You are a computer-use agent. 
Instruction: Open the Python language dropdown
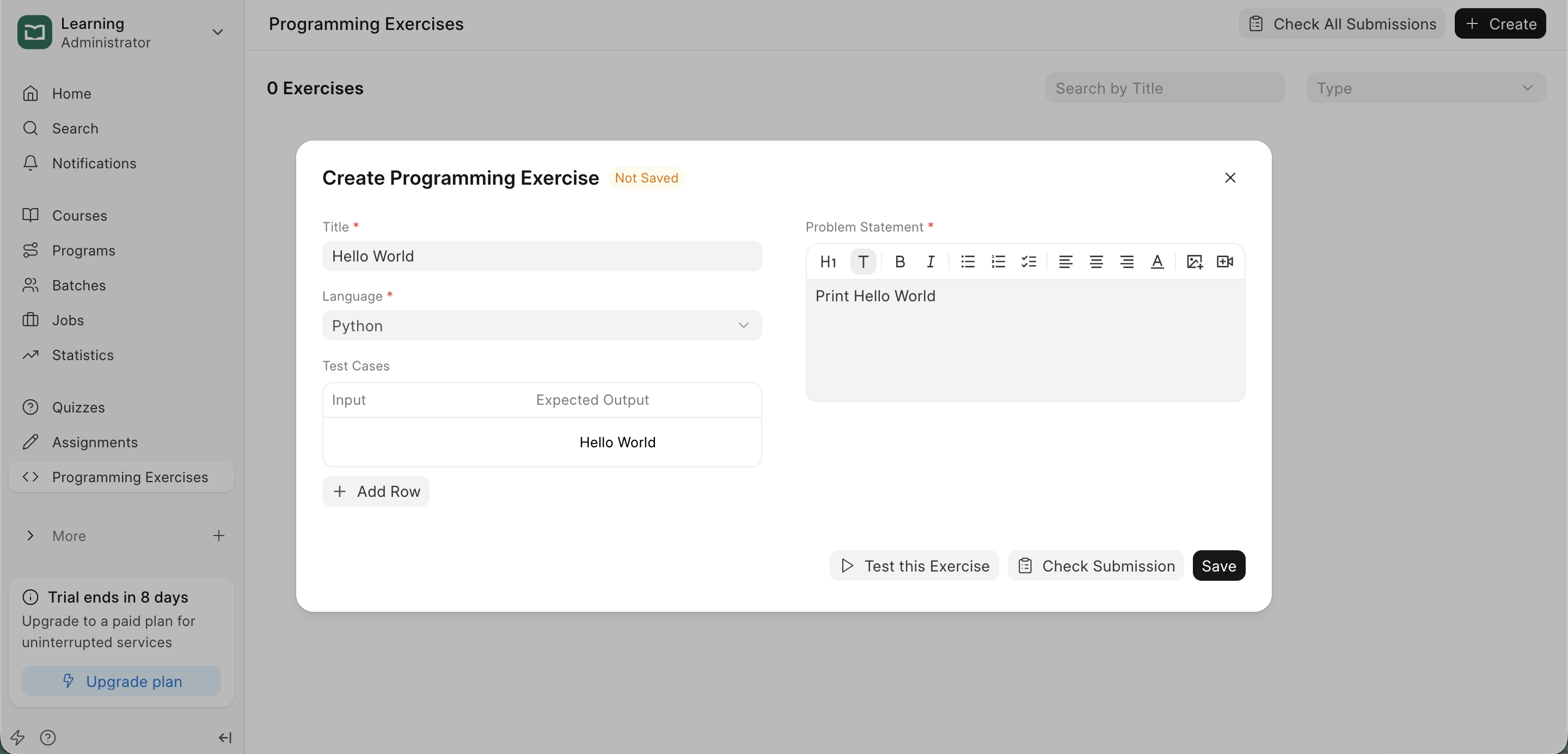click(x=541, y=326)
